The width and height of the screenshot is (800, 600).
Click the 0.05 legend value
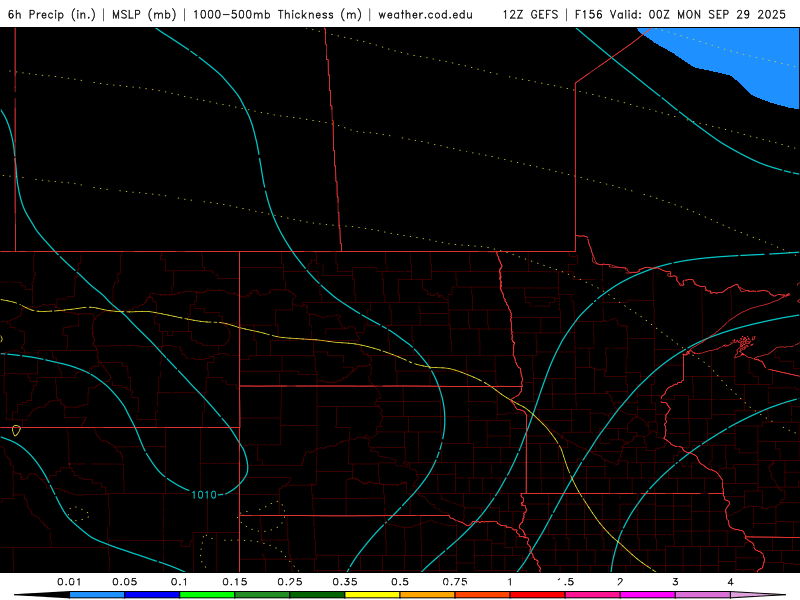pyautogui.click(x=124, y=582)
